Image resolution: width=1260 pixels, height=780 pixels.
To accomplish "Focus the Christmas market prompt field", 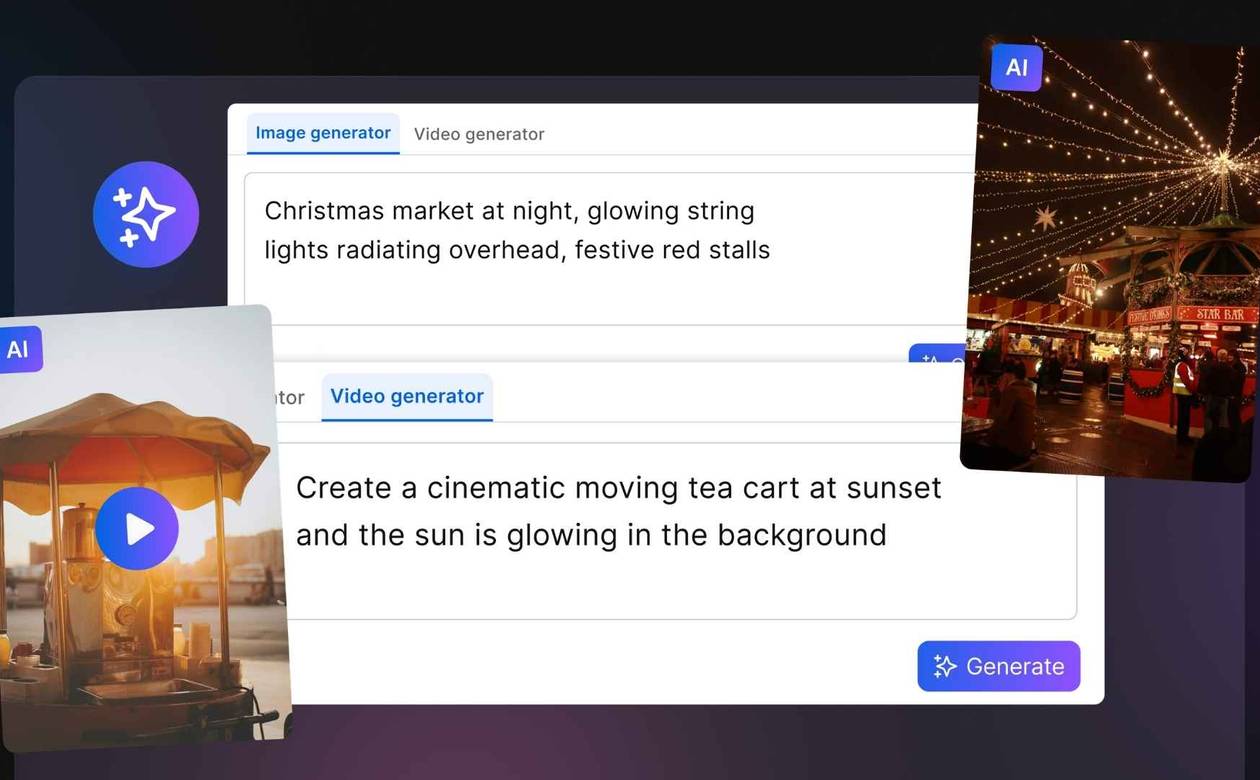I will [x=610, y=248].
